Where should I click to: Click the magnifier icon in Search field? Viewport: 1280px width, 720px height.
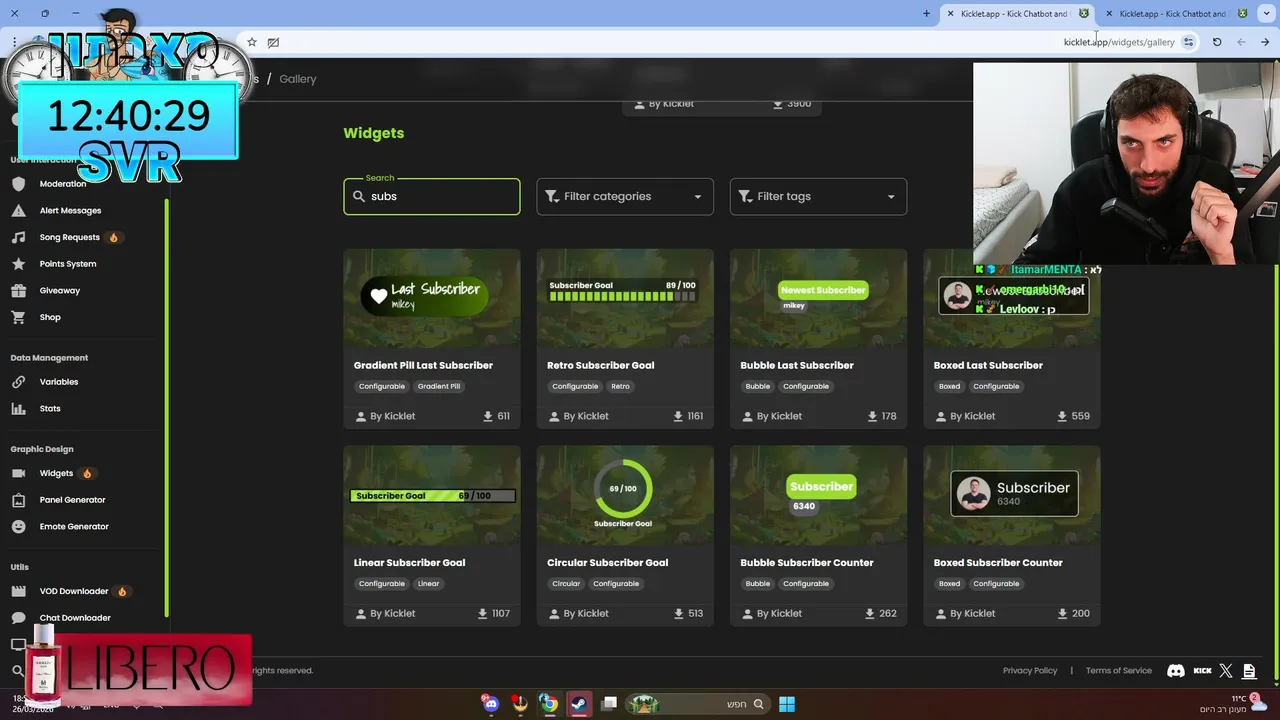(358, 197)
